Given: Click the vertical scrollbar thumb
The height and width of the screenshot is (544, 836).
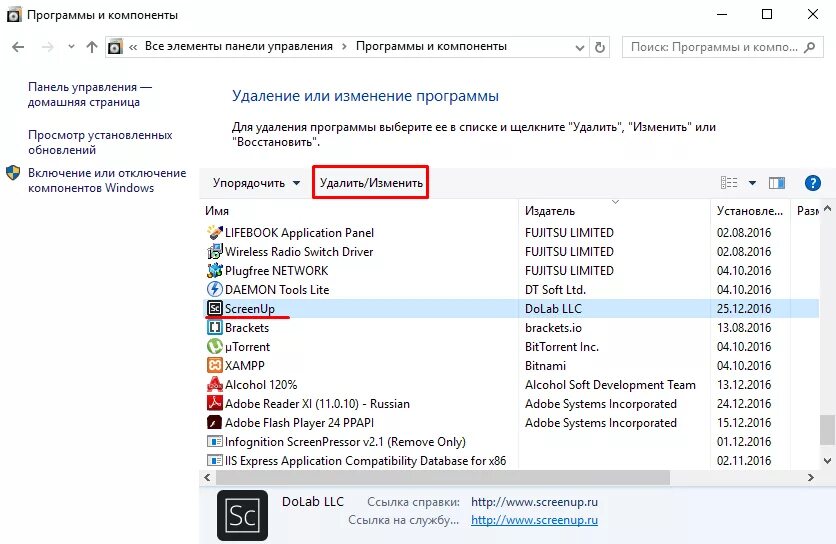Looking at the screenshot, I should pyautogui.click(x=827, y=429).
